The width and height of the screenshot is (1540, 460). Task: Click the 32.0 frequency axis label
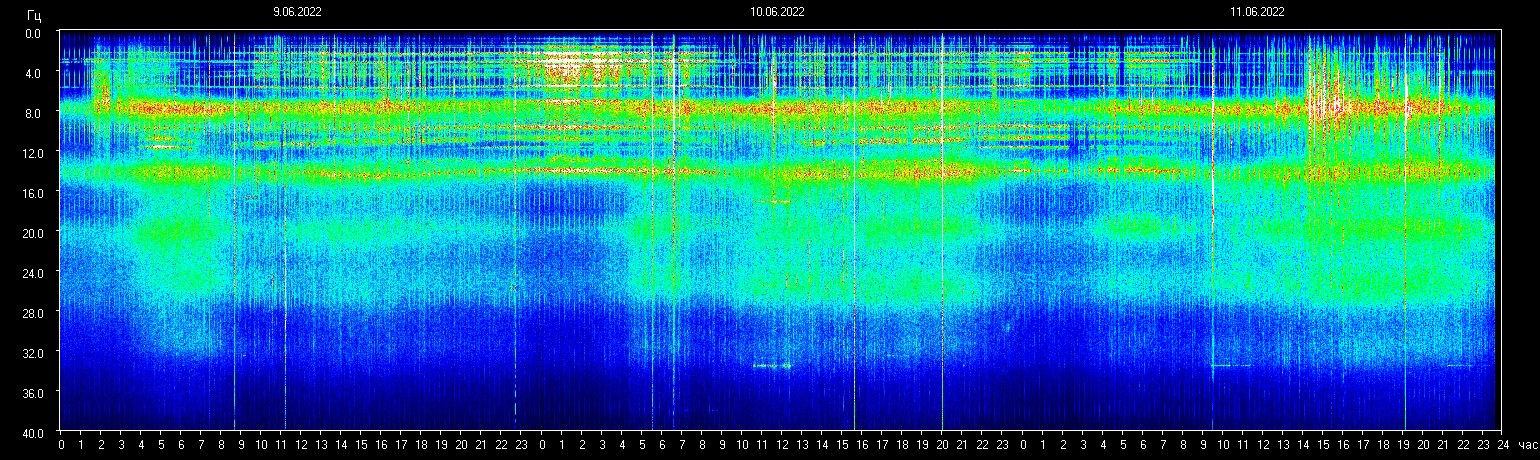[31, 353]
